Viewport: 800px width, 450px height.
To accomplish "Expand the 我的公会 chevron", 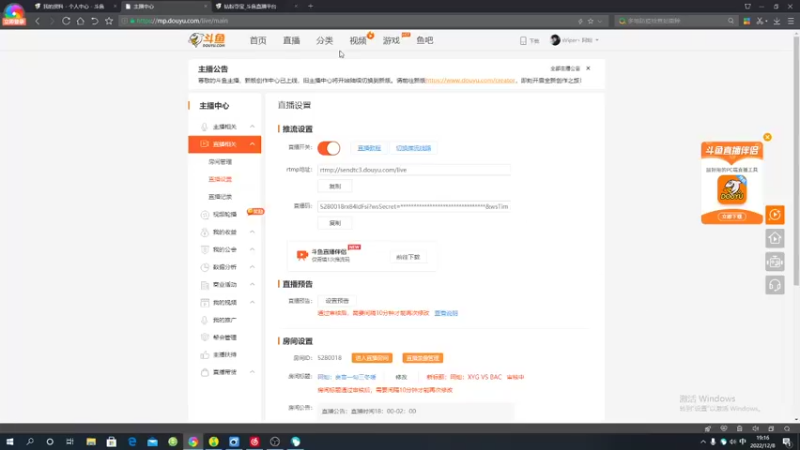I will [x=252, y=249].
